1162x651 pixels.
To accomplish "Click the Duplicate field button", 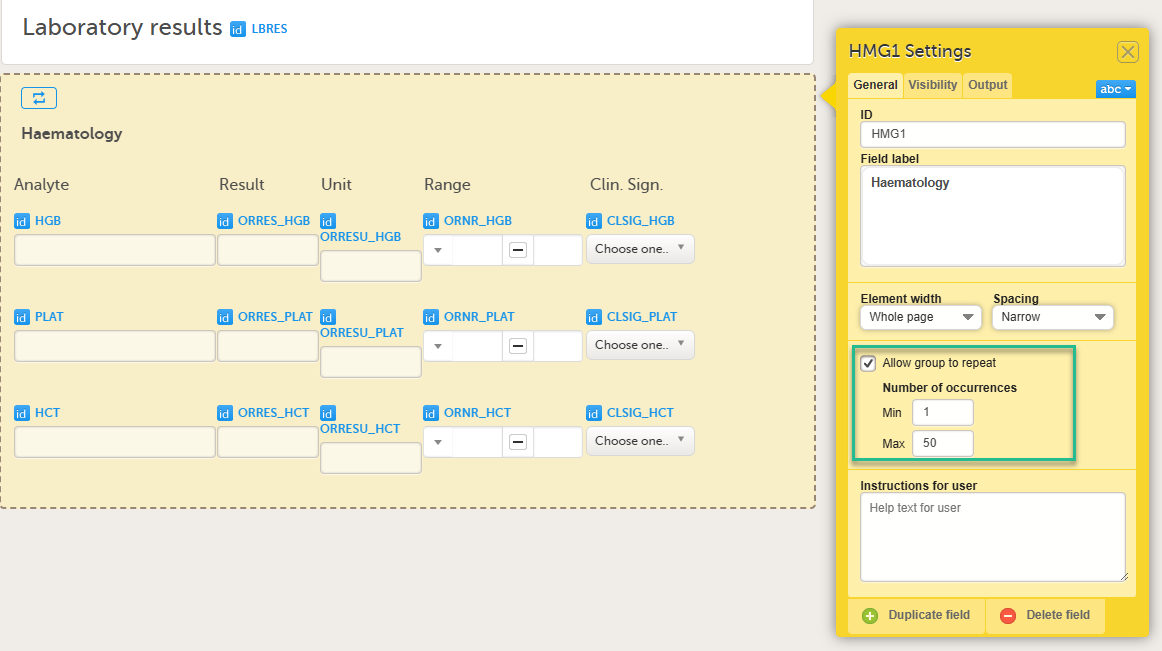I will [x=917, y=615].
